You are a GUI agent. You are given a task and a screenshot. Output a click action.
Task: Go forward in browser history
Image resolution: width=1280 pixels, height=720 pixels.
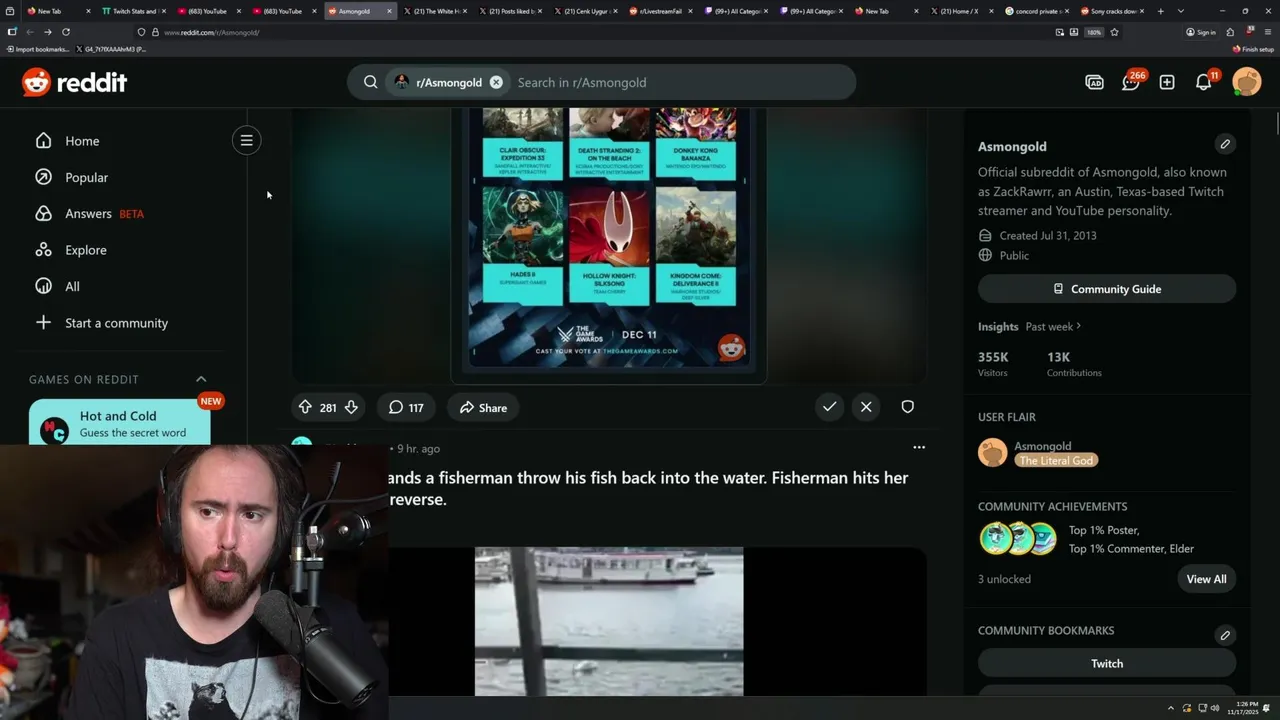(47, 32)
